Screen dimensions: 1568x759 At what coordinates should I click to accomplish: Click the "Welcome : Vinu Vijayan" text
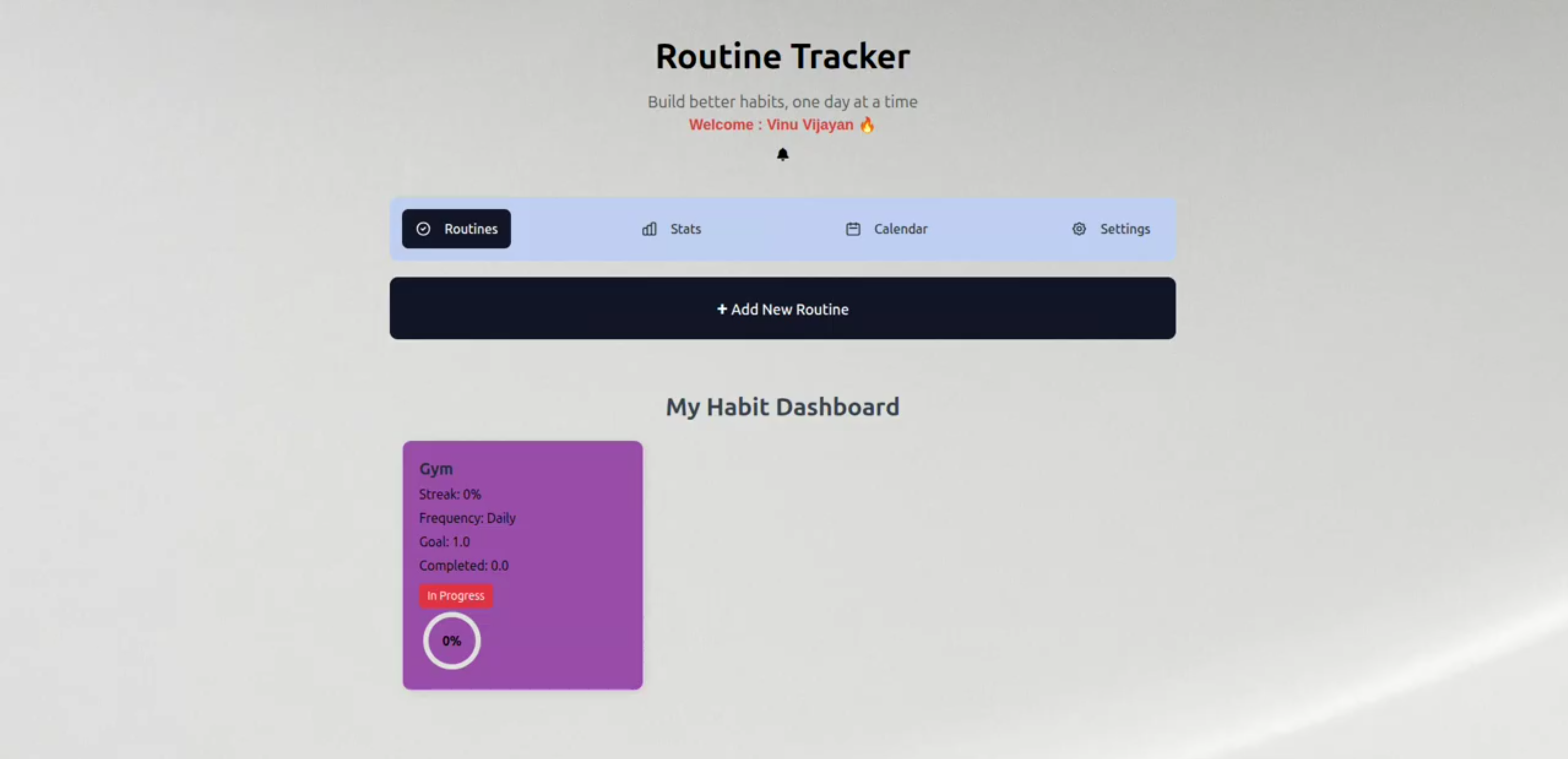pos(771,125)
